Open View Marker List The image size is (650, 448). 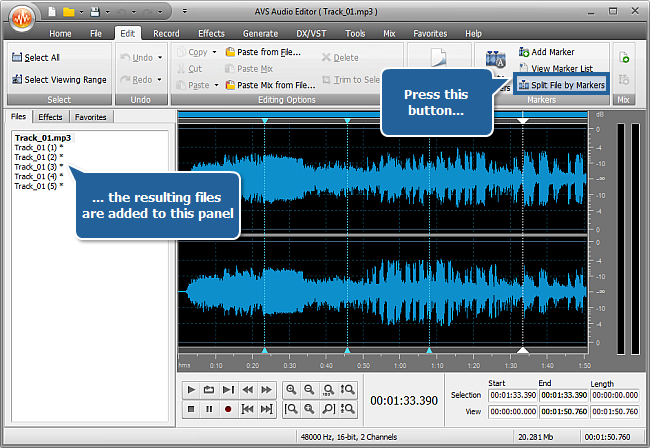(x=556, y=68)
